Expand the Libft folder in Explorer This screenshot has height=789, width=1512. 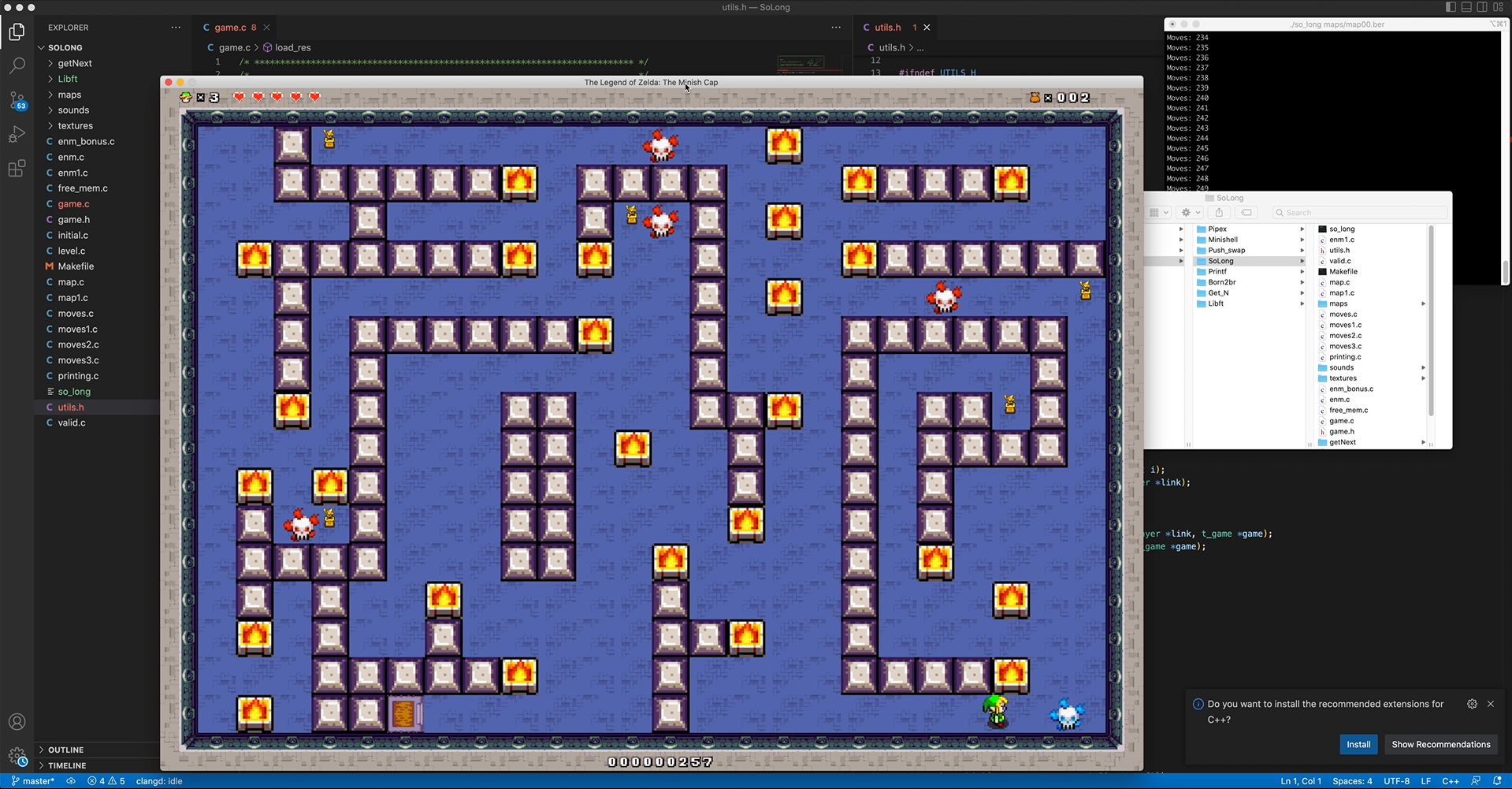[x=50, y=79]
